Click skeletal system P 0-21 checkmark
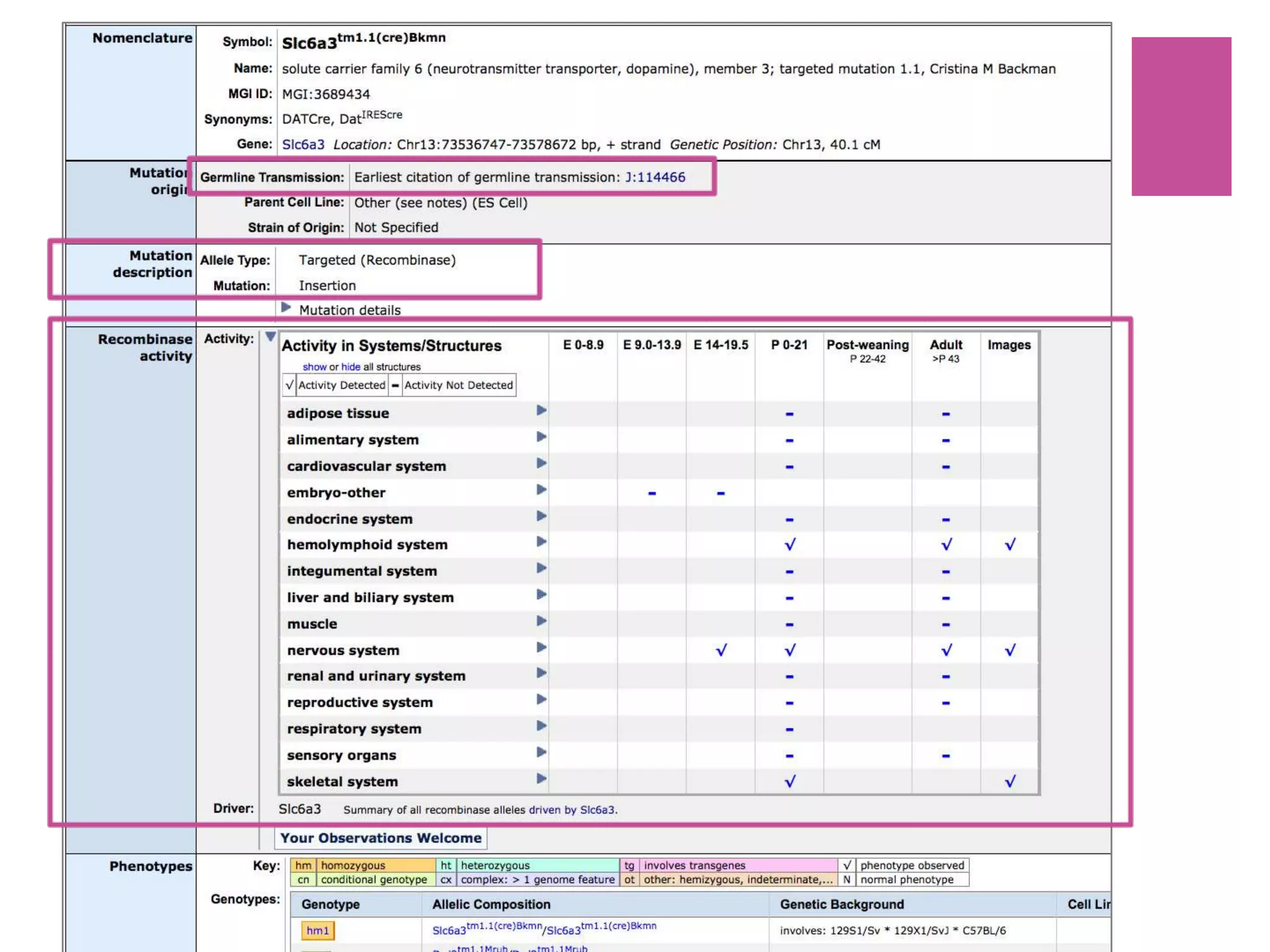This screenshot has height=952, width=1270. pyautogui.click(x=789, y=782)
